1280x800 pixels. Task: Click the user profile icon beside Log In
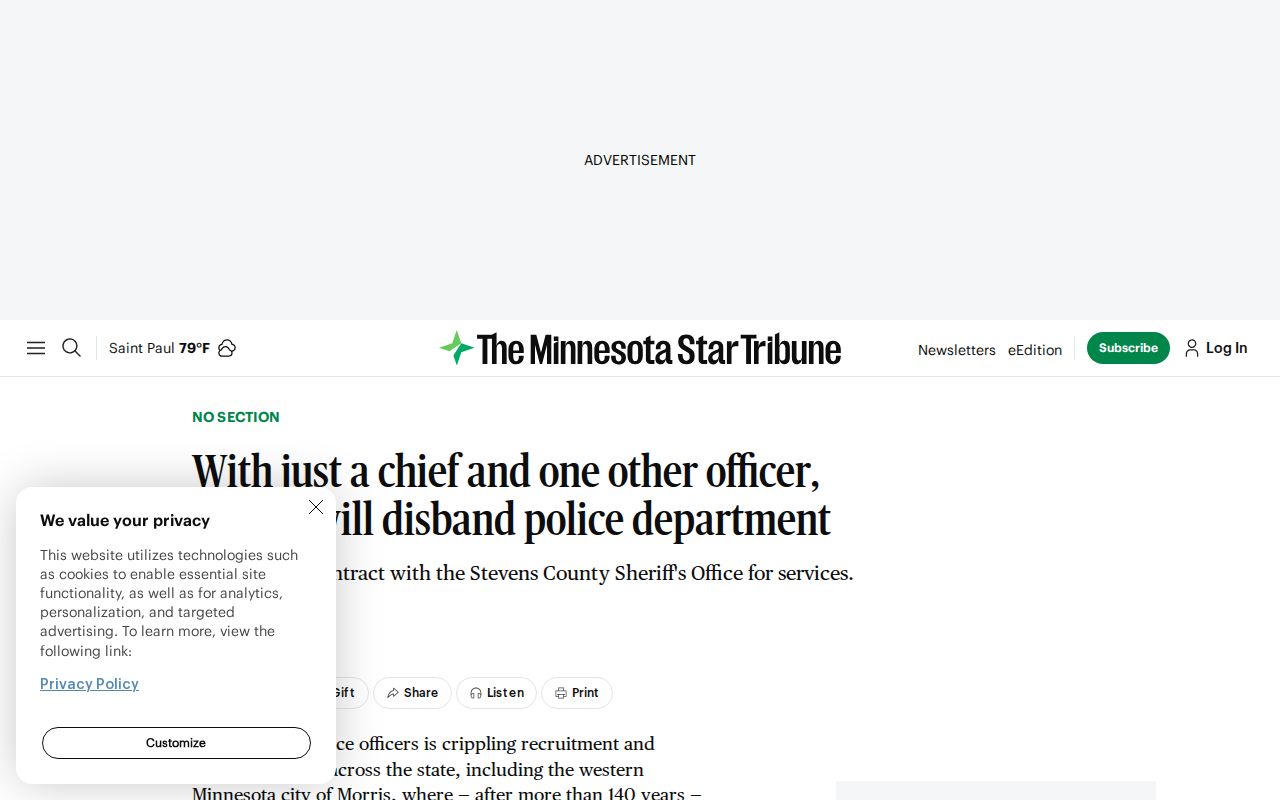point(1192,348)
